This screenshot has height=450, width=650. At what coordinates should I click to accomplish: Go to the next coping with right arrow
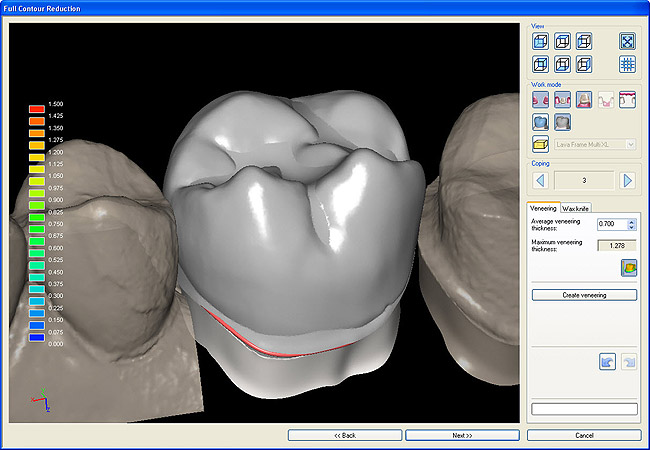pyautogui.click(x=628, y=180)
